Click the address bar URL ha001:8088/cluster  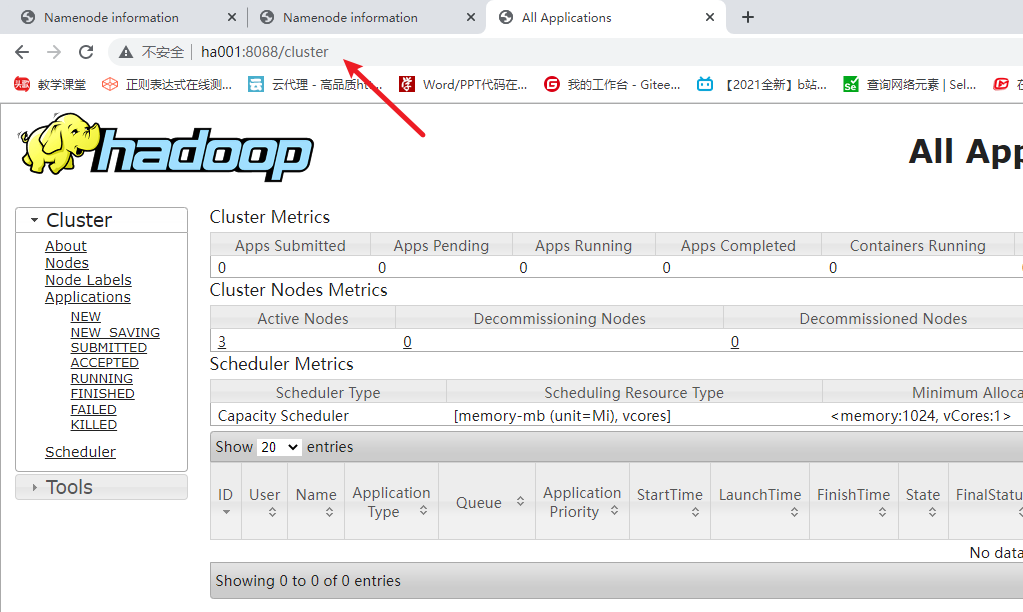pyautogui.click(x=264, y=52)
